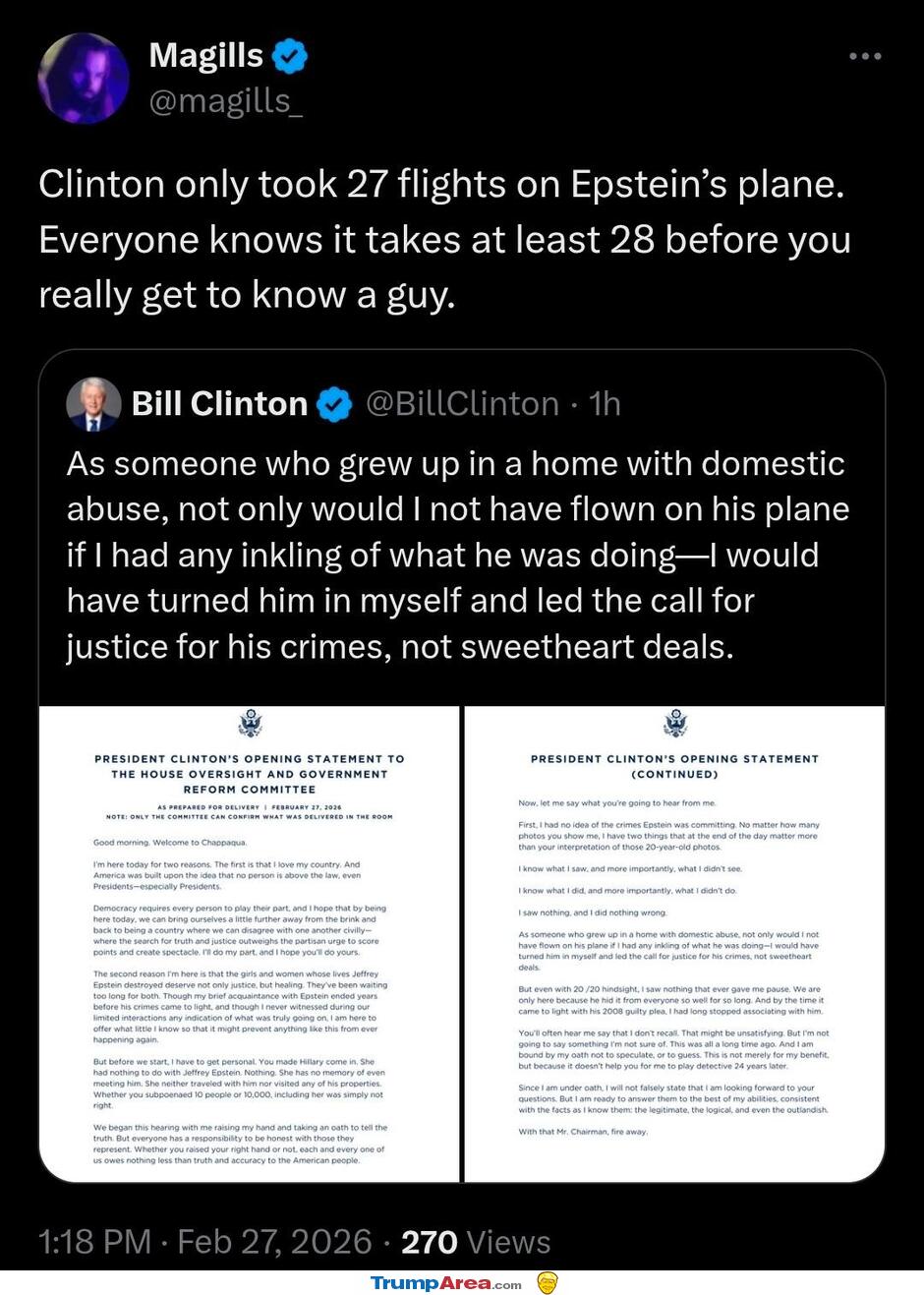The image size is (924, 1295).
Task: Click the seal icon atop the continued document
Action: pos(675,725)
